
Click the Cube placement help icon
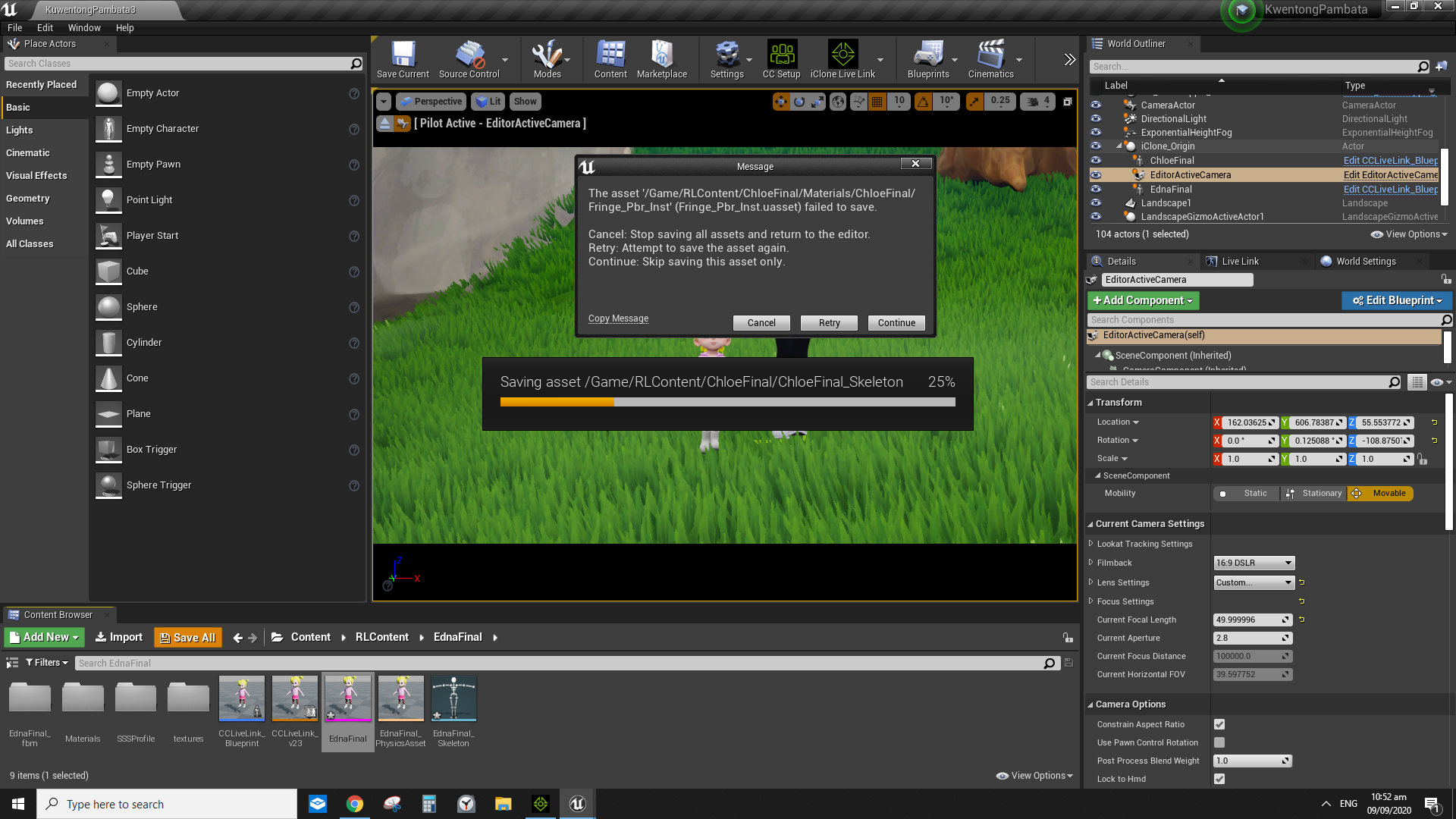pos(353,271)
